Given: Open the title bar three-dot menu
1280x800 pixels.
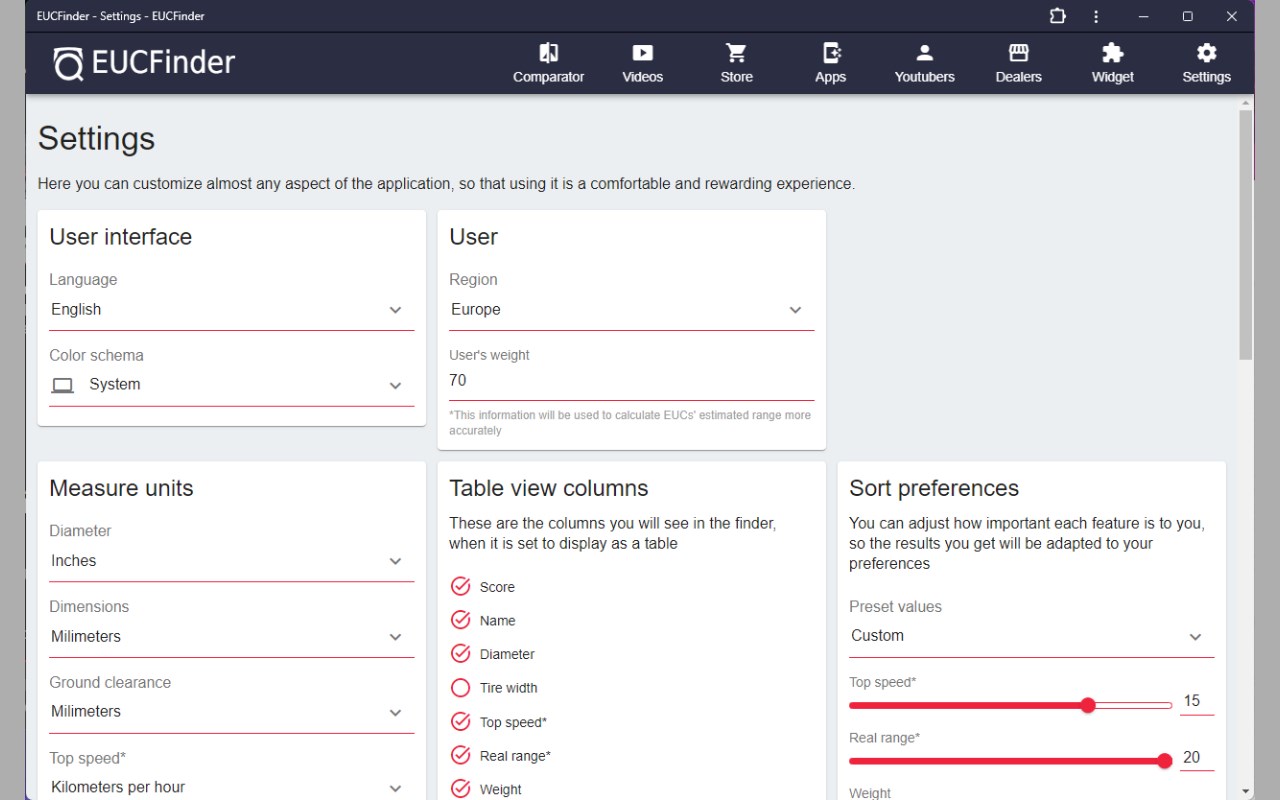Looking at the screenshot, I should [x=1096, y=16].
